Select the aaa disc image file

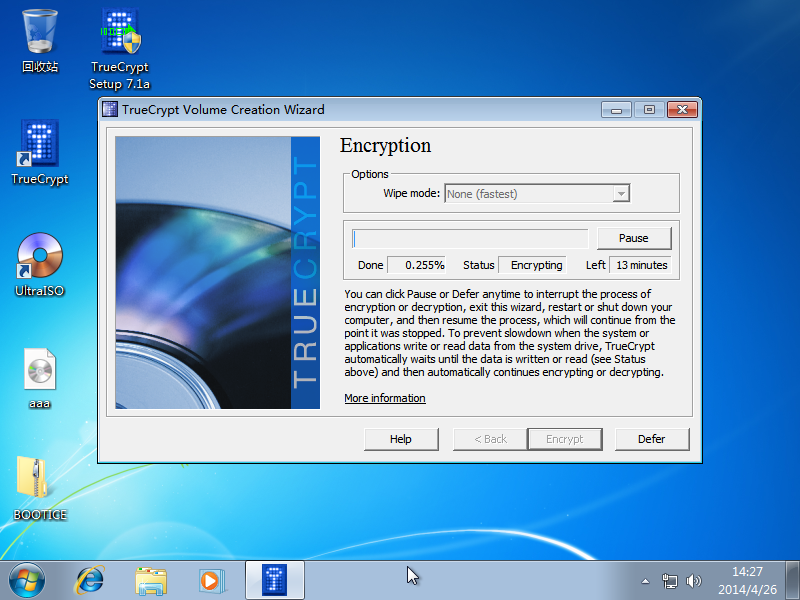pos(40,378)
